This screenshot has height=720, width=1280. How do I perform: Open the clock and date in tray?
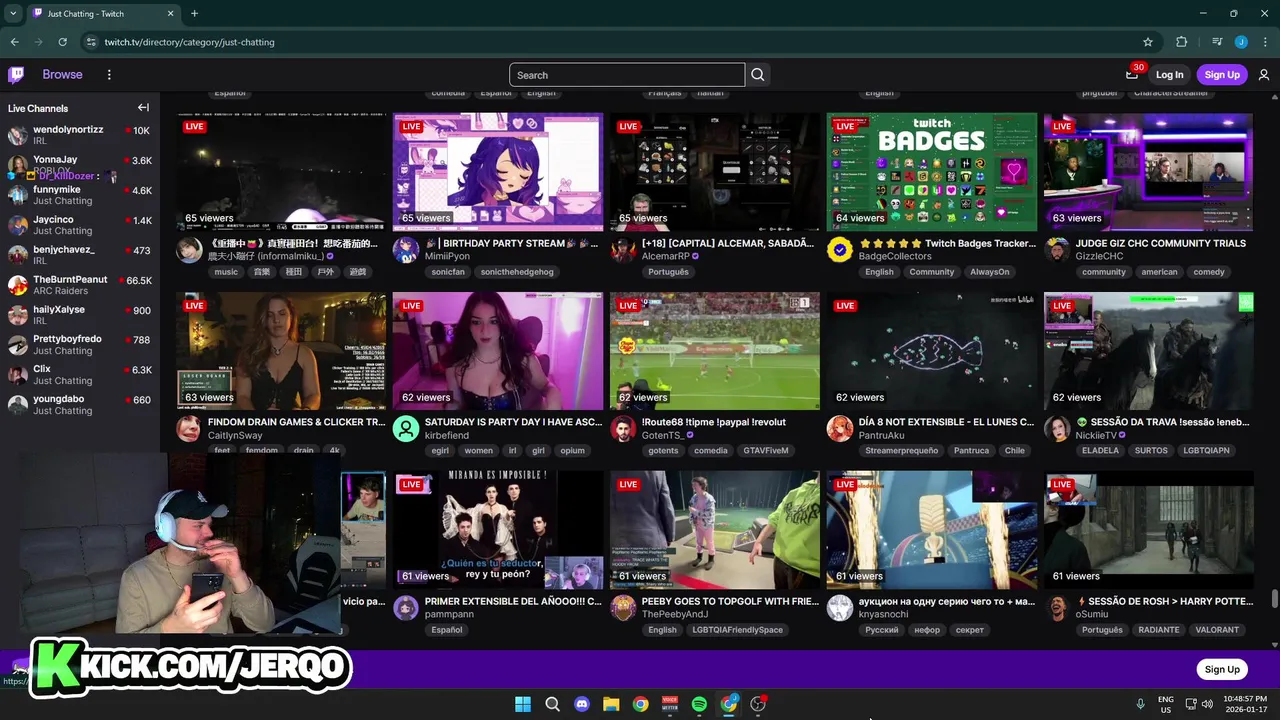point(1244,704)
